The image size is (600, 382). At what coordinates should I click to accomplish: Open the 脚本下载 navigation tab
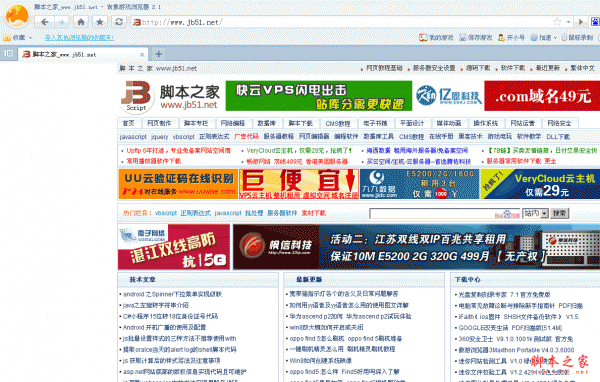point(300,123)
